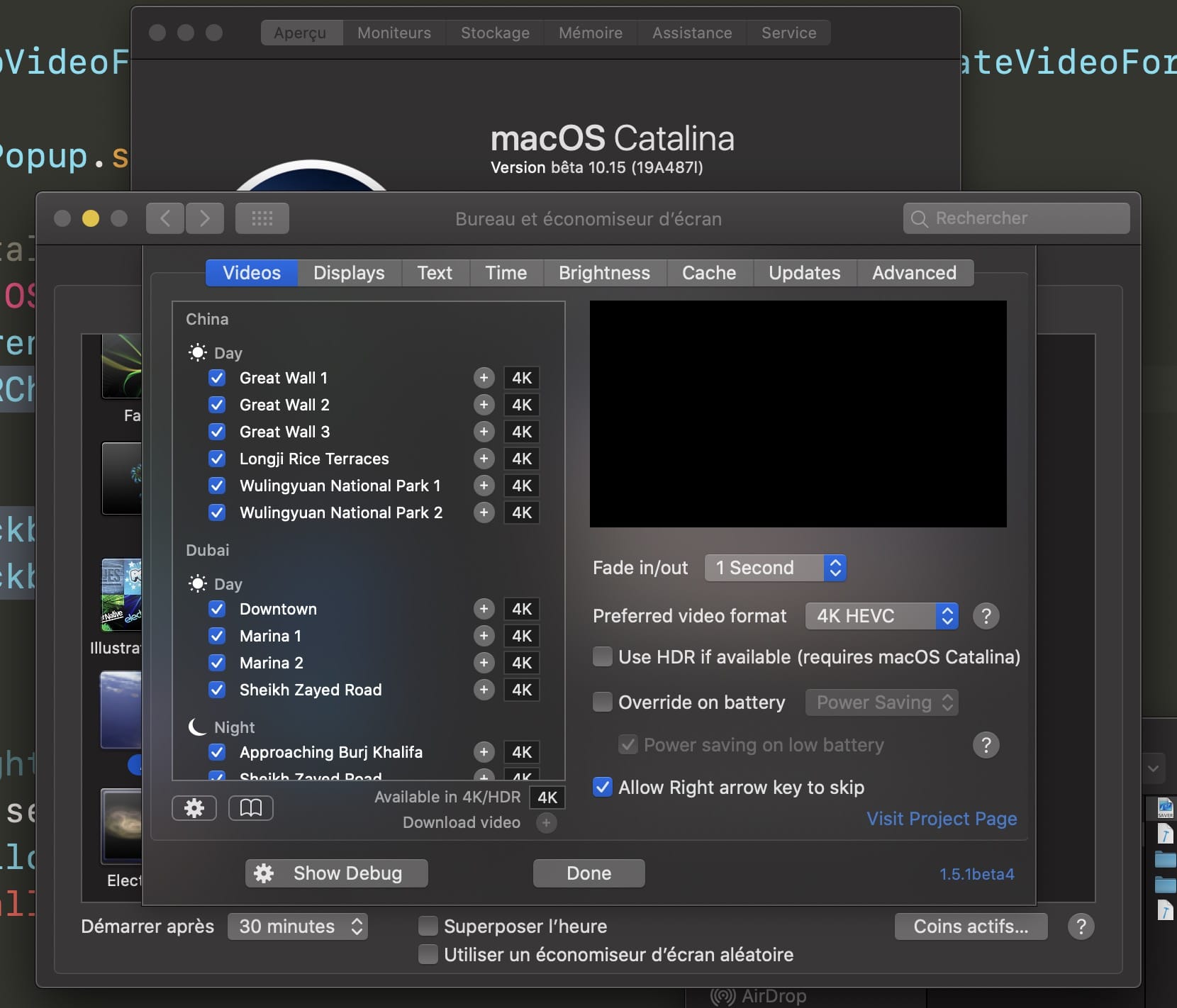The image size is (1177, 1008).
Task: Open help for Power saving on low battery
Action: click(x=986, y=745)
